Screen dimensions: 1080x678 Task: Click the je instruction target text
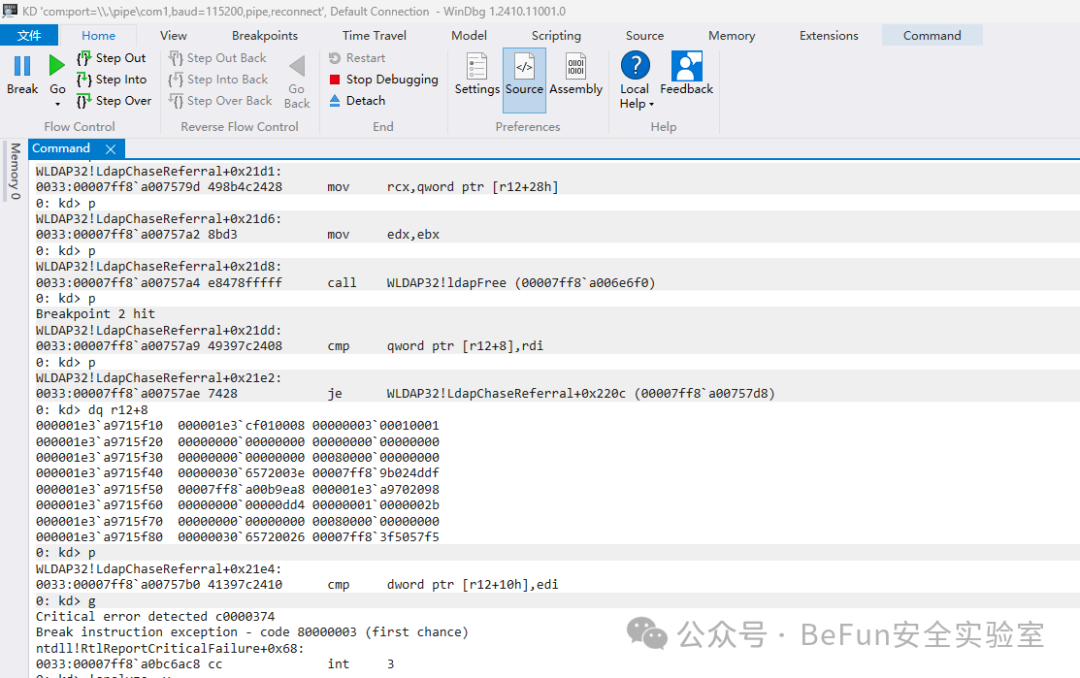581,393
